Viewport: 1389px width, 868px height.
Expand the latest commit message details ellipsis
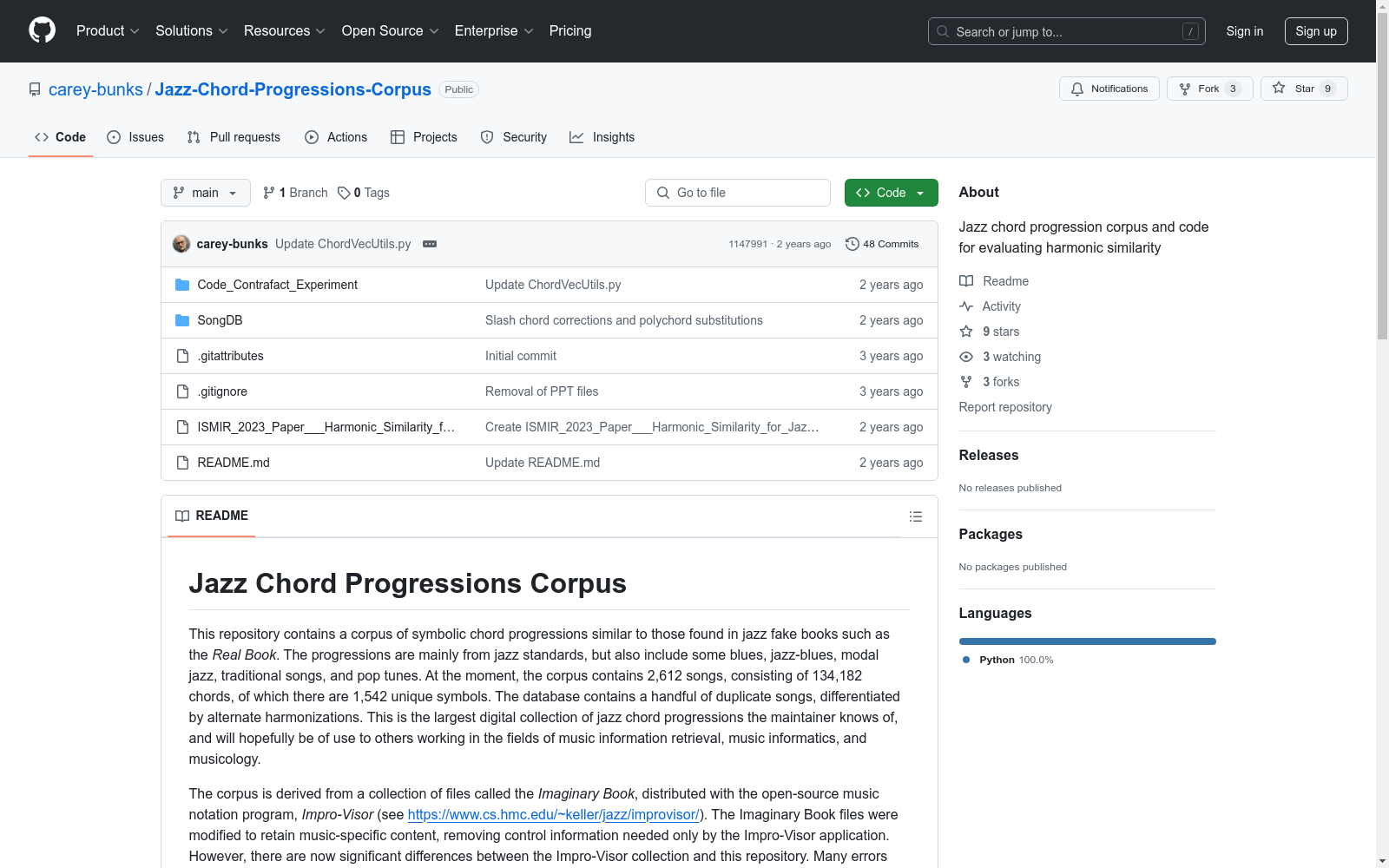click(x=430, y=244)
